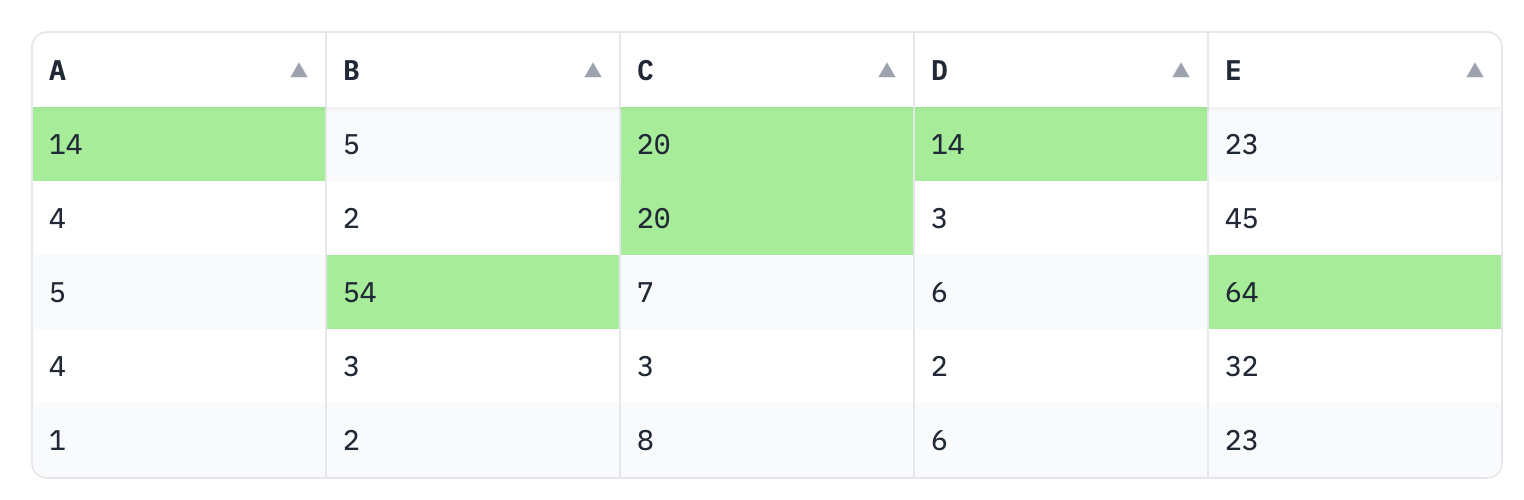This screenshot has height=500, width=1524.
Task: Click the sort arrow in column B
Action: point(593,70)
